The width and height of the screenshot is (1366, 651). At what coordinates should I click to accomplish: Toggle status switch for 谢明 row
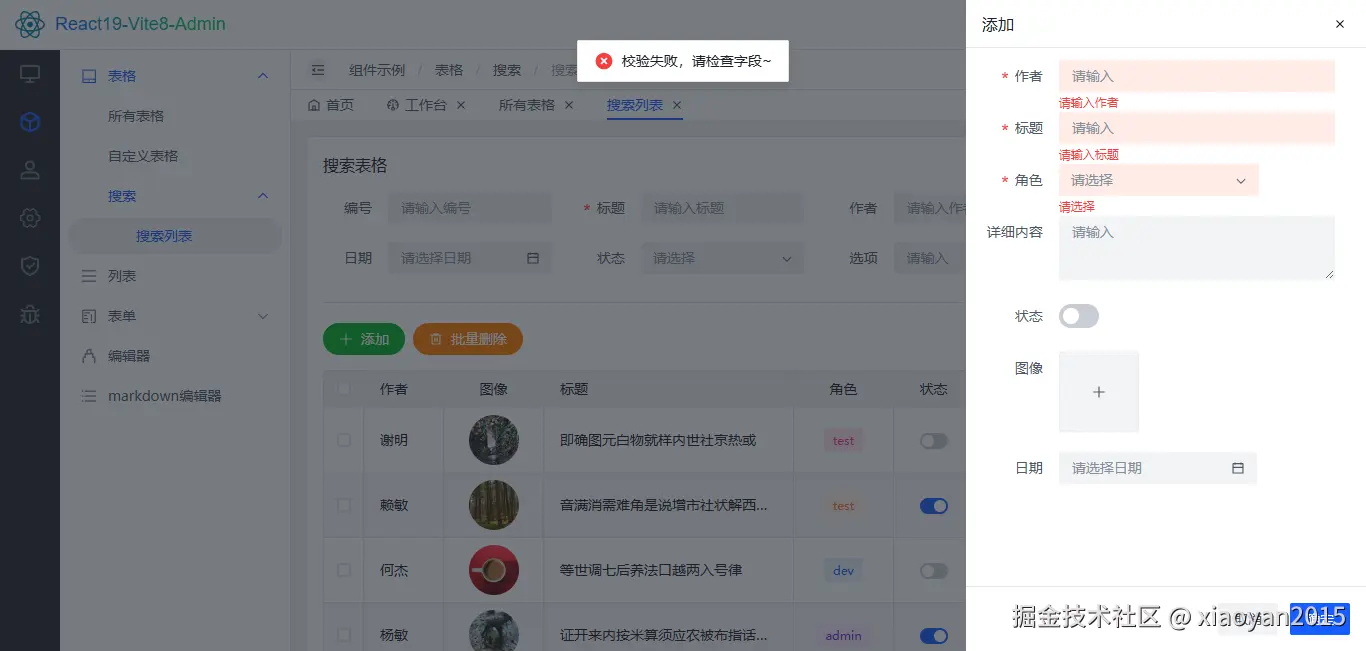coord(934,441)
